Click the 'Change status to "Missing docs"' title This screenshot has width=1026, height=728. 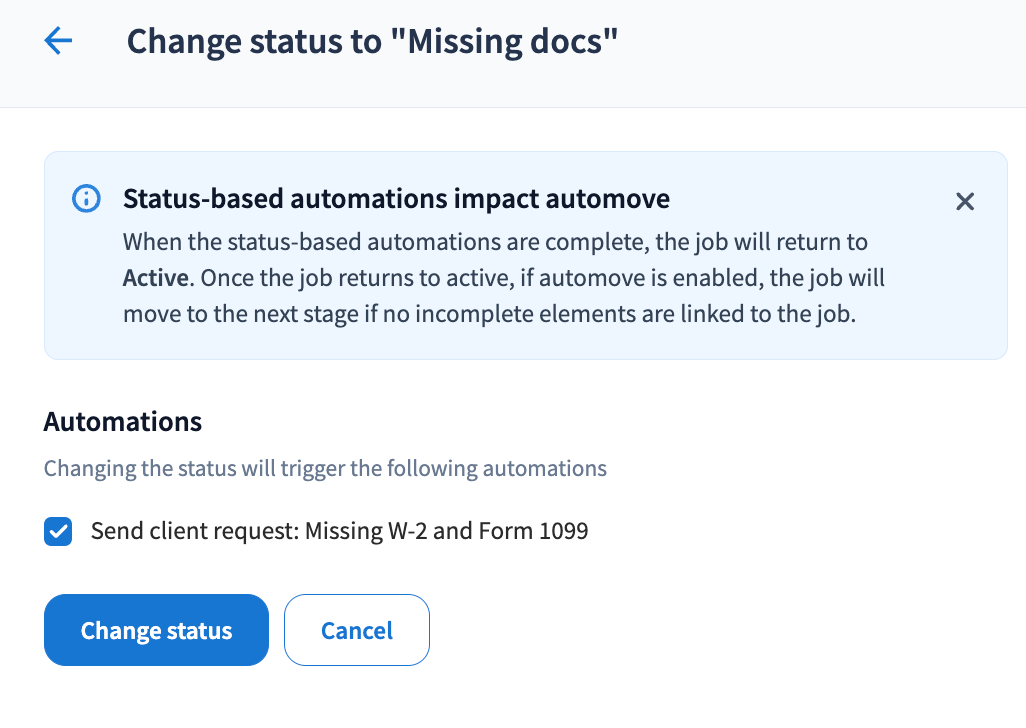[x=372, y=41]
